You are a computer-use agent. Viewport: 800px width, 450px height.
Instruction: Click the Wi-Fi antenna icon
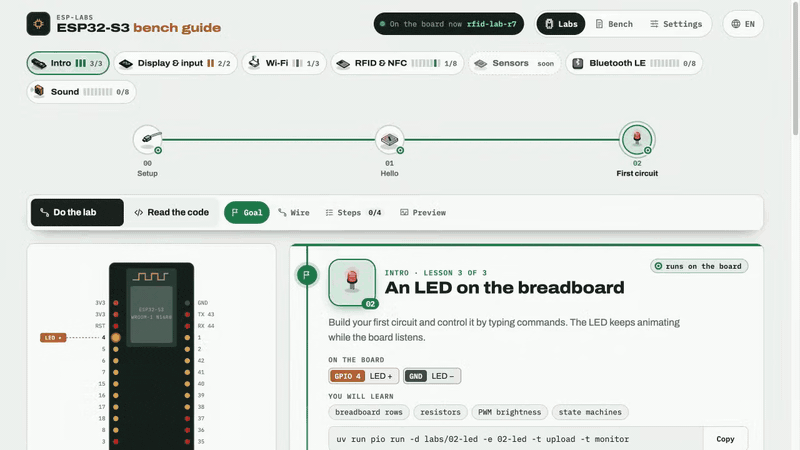pos(254,63)
